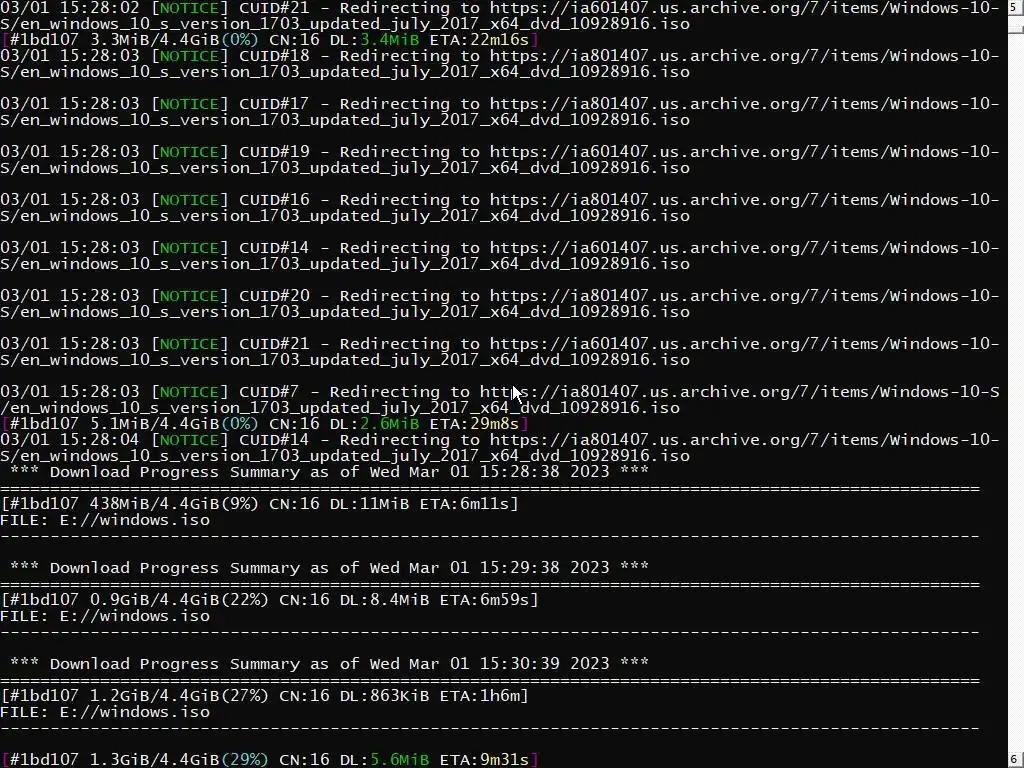Click the scroll-up button labeled 5
The height and width of the screenshot is (768, 1024).
[x=1016, y=8]
